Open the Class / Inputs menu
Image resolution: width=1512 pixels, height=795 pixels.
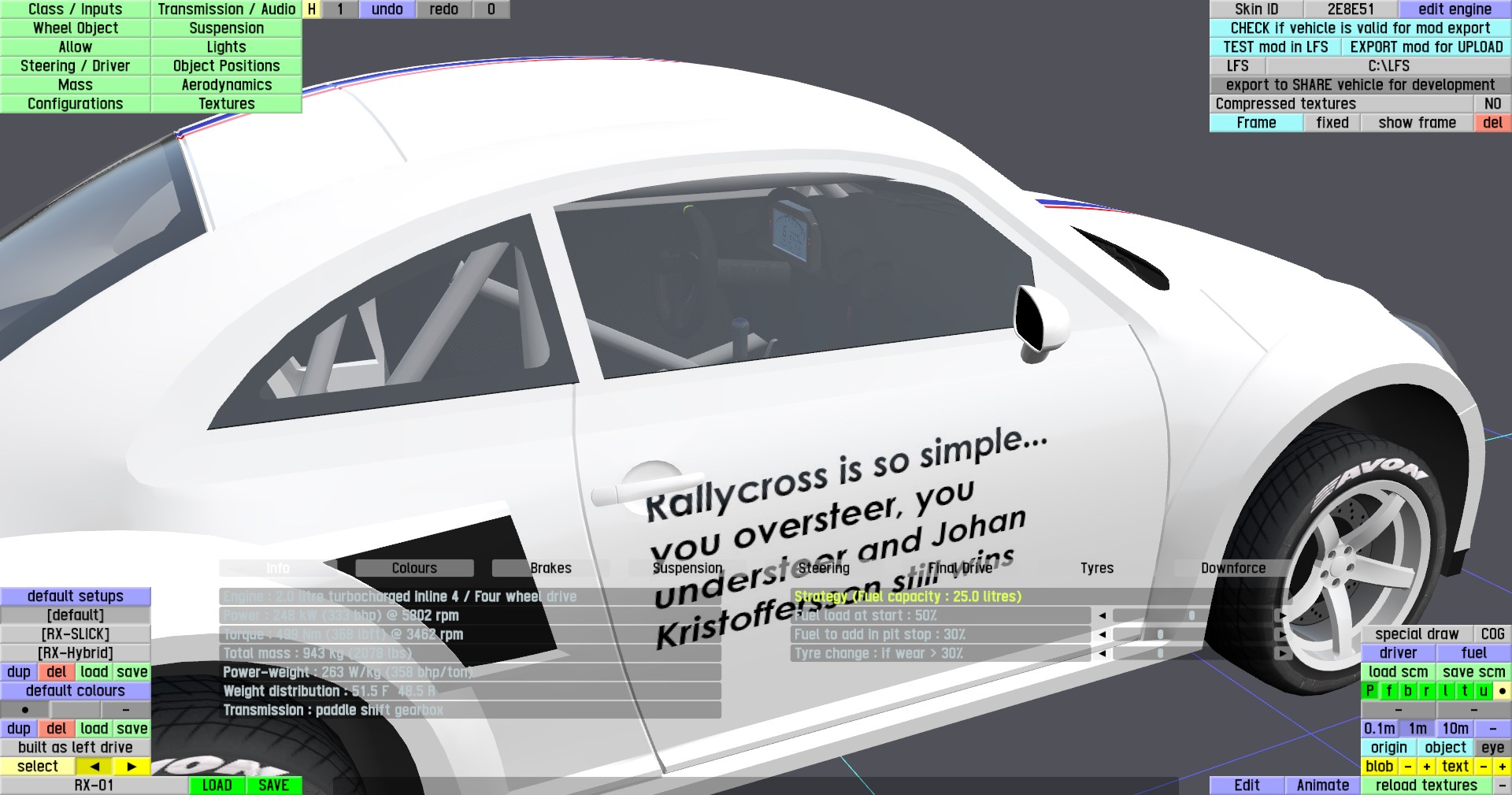[x=76, y=9]
